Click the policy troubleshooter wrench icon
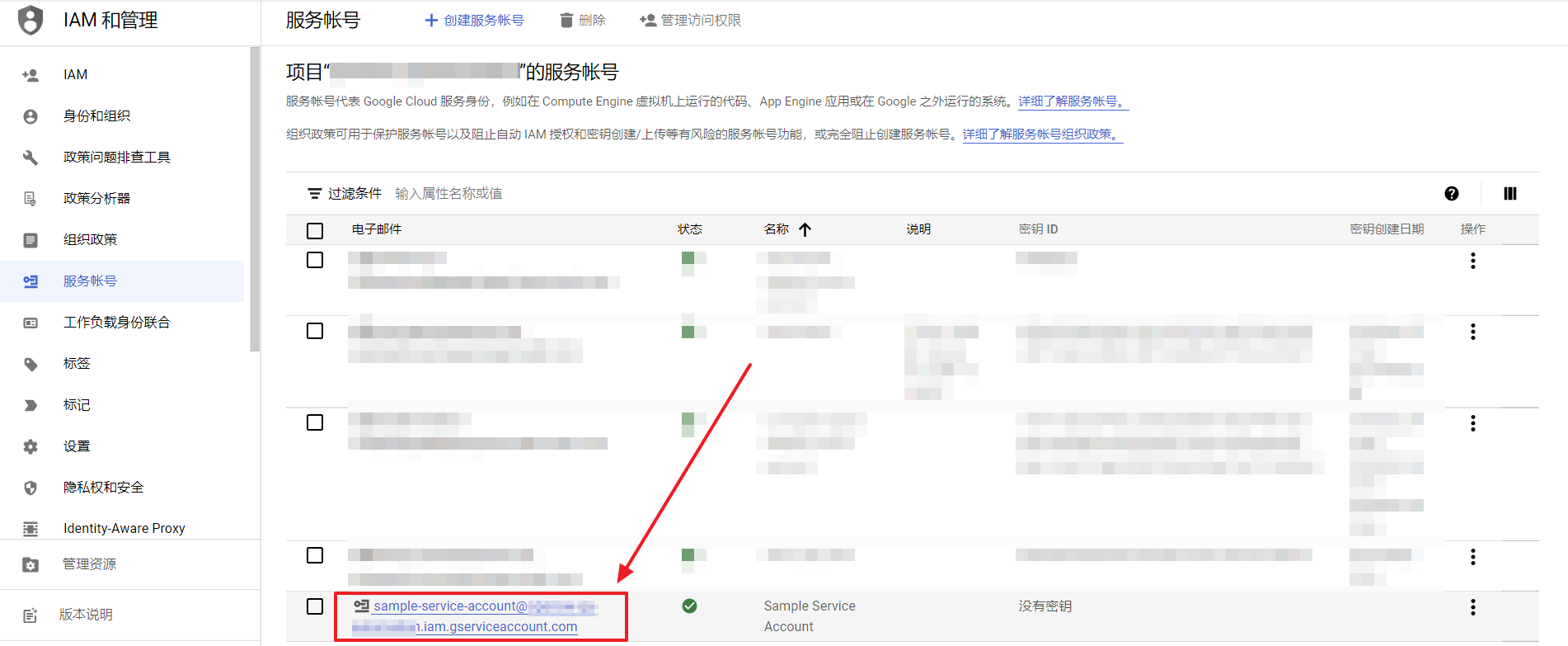Viewport: 1568px width, 646px height. pos(31,158)
